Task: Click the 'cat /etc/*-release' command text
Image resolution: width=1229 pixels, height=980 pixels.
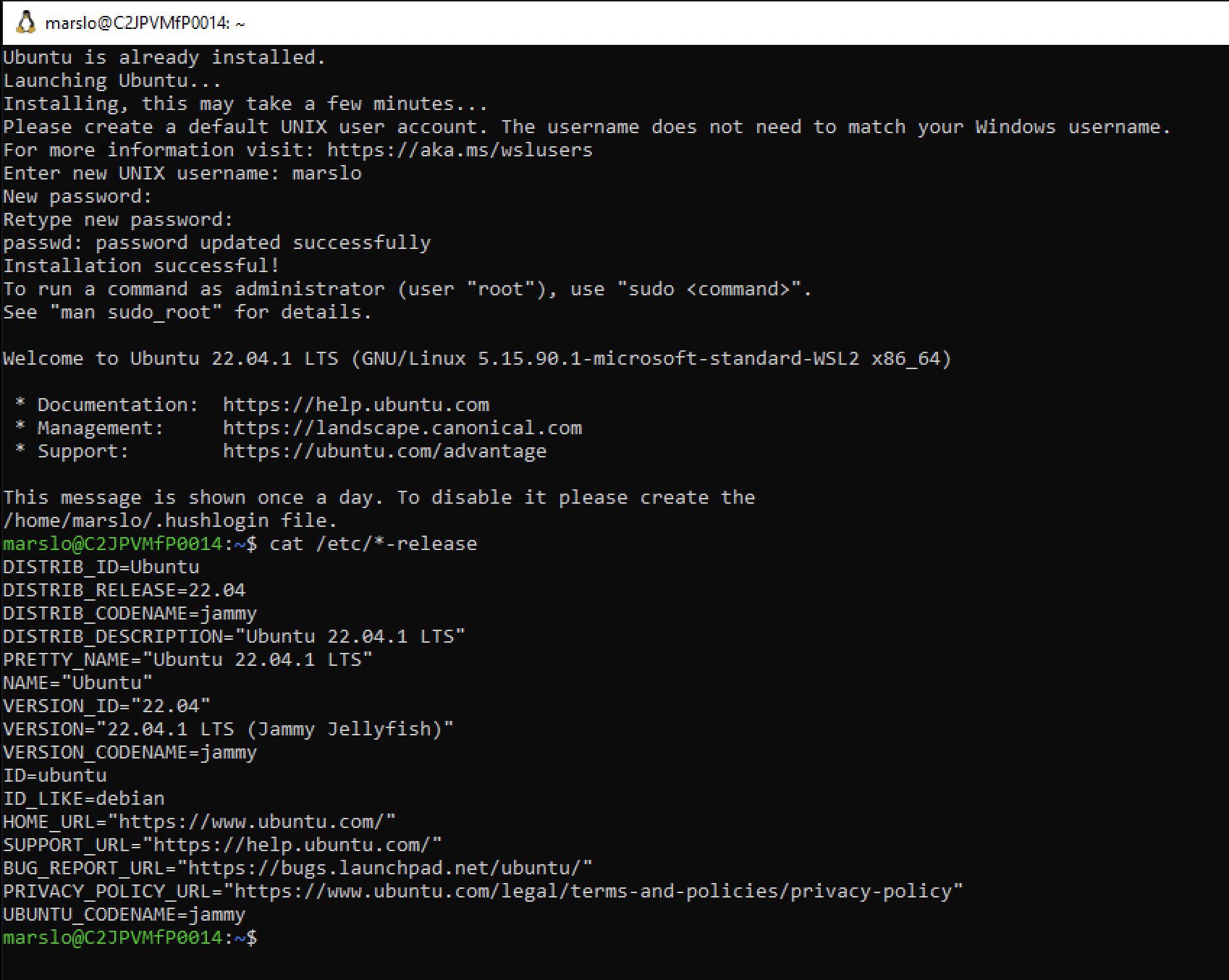Action: point(373,544)
